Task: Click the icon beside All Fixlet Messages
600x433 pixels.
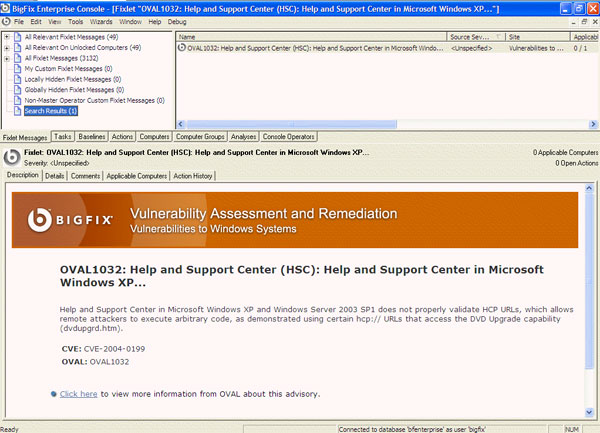Action: click(17, 58)
